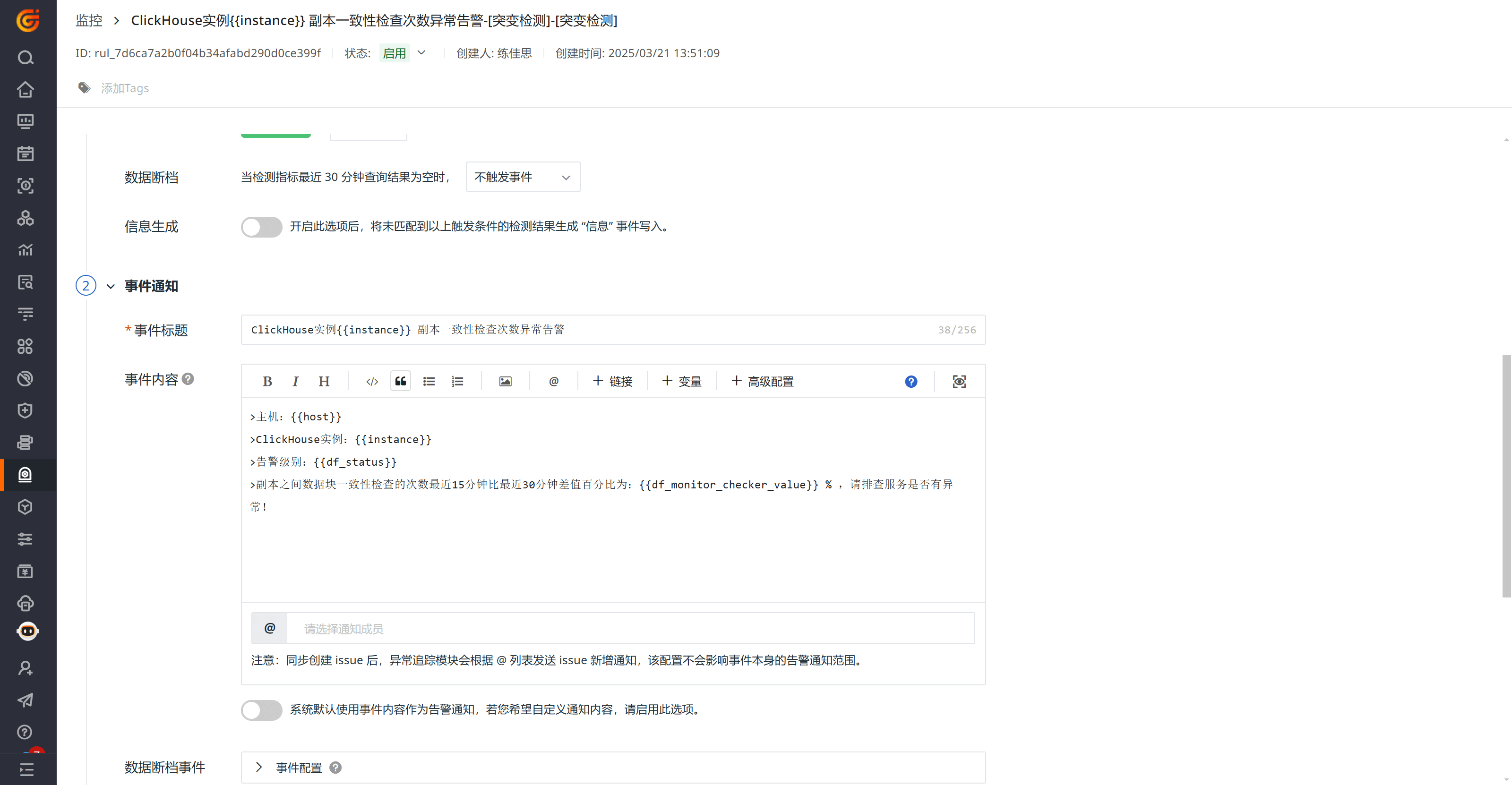
Task: Open the calendar events icon in sidebar
Action: pos(25,154)
